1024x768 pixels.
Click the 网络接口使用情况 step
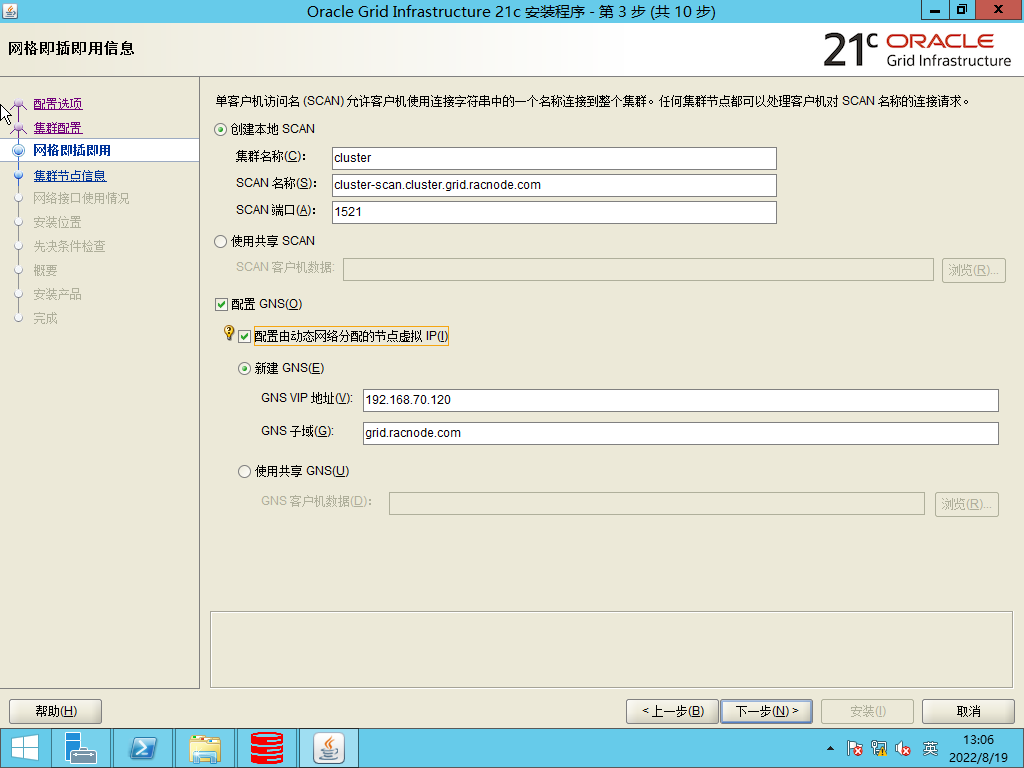click(x=81, y=198)
